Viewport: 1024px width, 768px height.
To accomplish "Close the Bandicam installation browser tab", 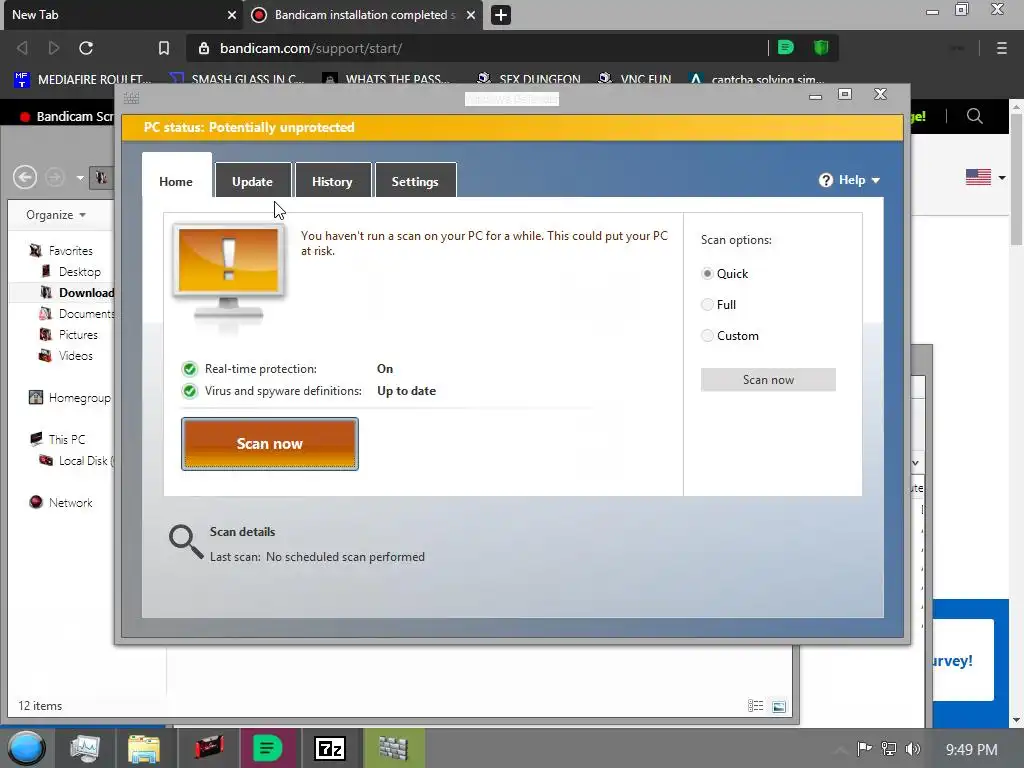I will click(471, 15).
